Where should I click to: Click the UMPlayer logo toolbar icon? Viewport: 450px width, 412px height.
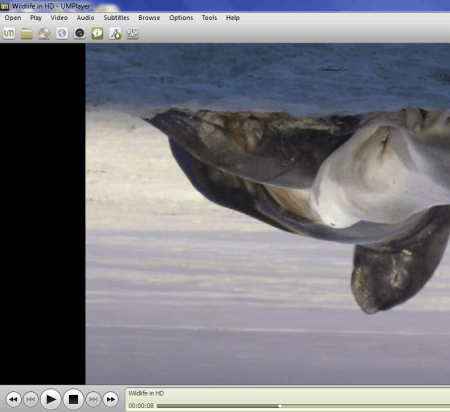point(9,33)
